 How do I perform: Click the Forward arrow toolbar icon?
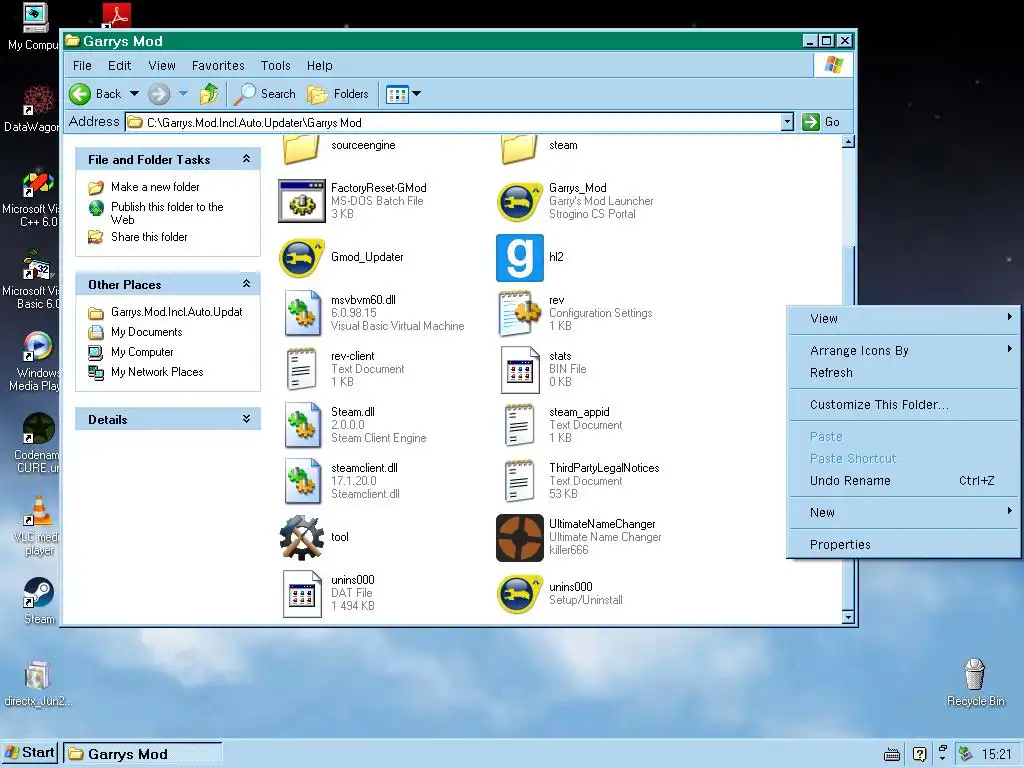point(159,94)
